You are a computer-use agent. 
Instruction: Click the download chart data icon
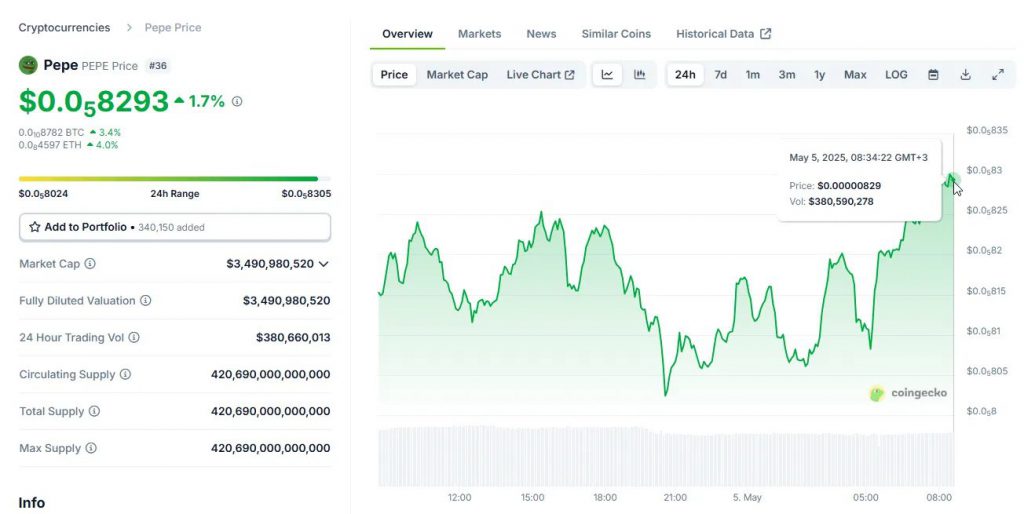click(965, 74)
